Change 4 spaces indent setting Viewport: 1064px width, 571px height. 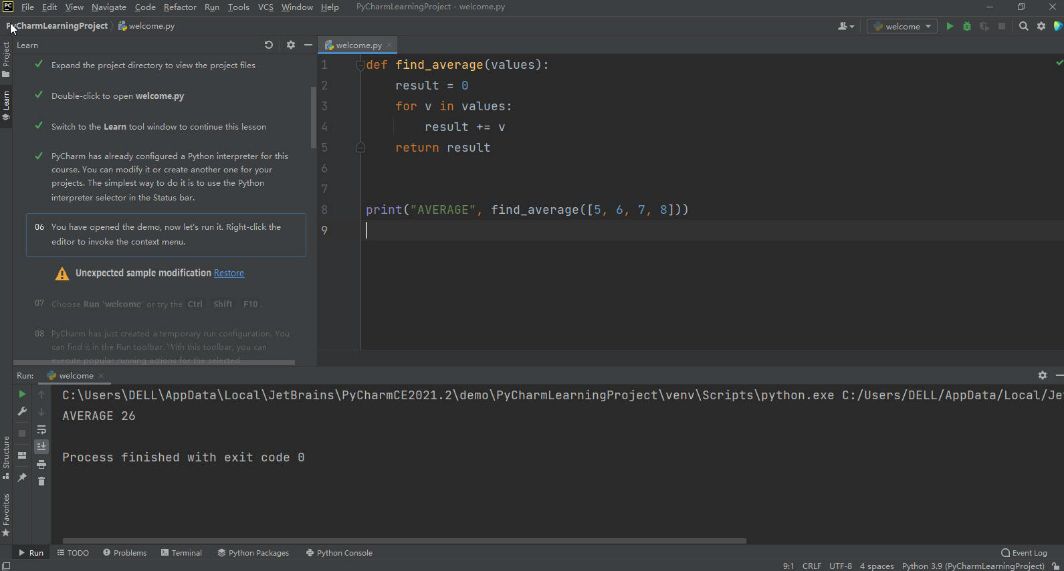pyautogui.click(x=877, y=566)
